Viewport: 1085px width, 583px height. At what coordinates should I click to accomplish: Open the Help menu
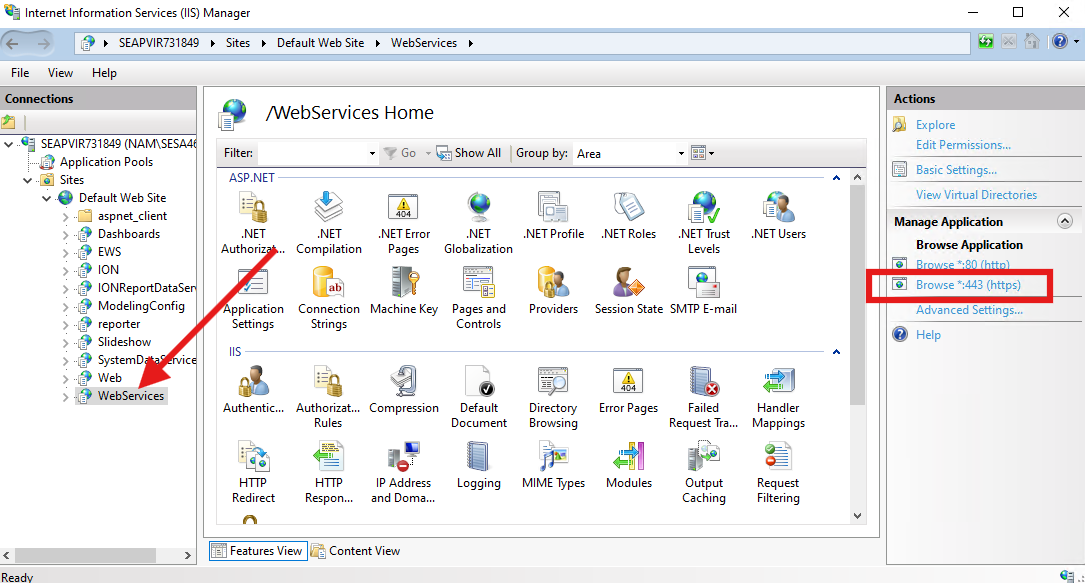coord(104,73)
